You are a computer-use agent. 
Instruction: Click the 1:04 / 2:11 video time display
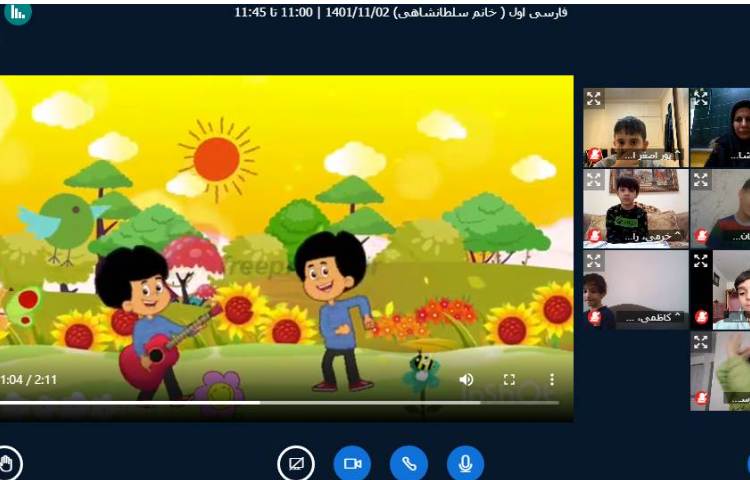tap(28, 380)
